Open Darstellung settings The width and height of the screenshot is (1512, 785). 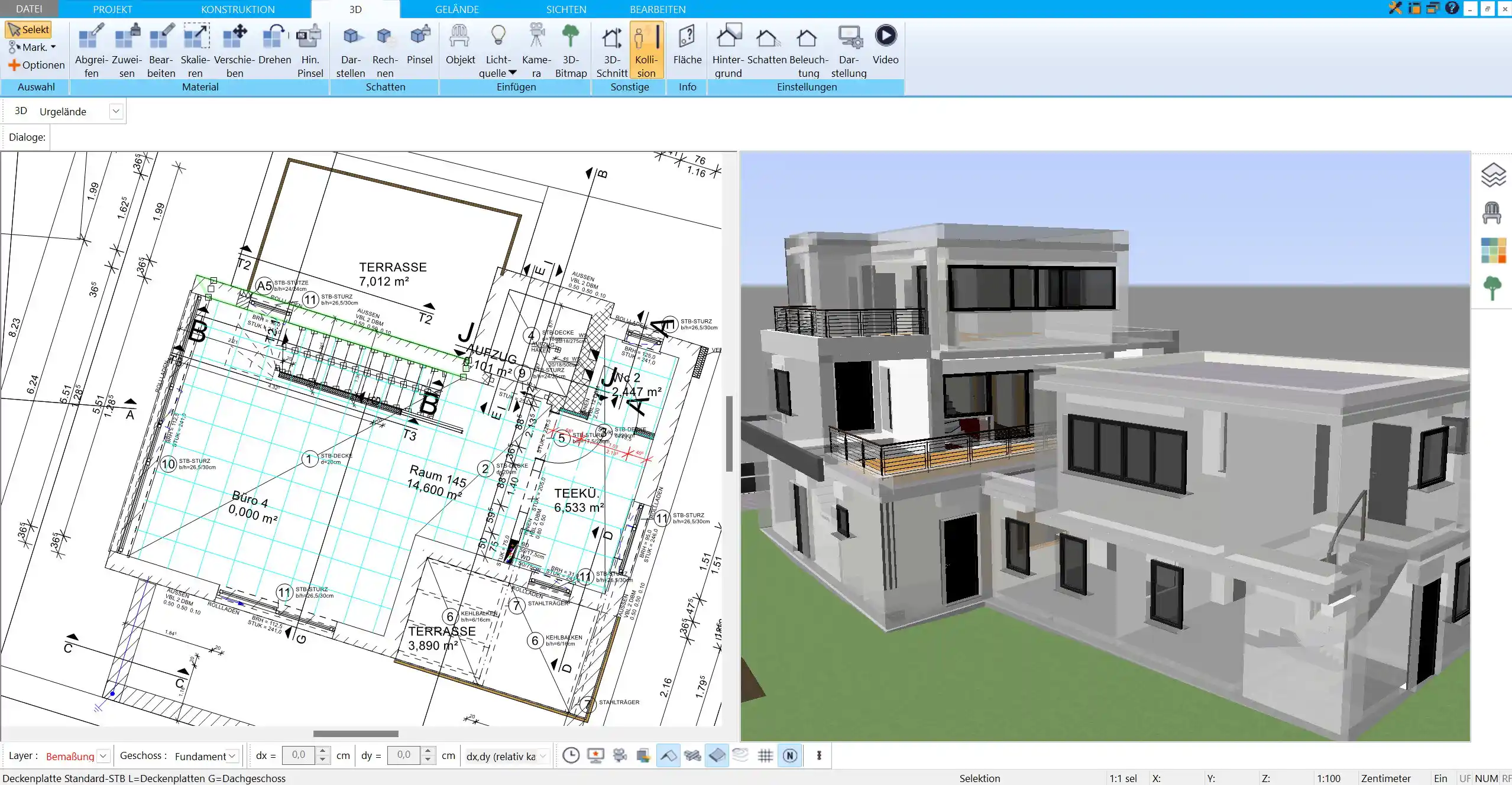pyautogui.click(x=849, y=51)
